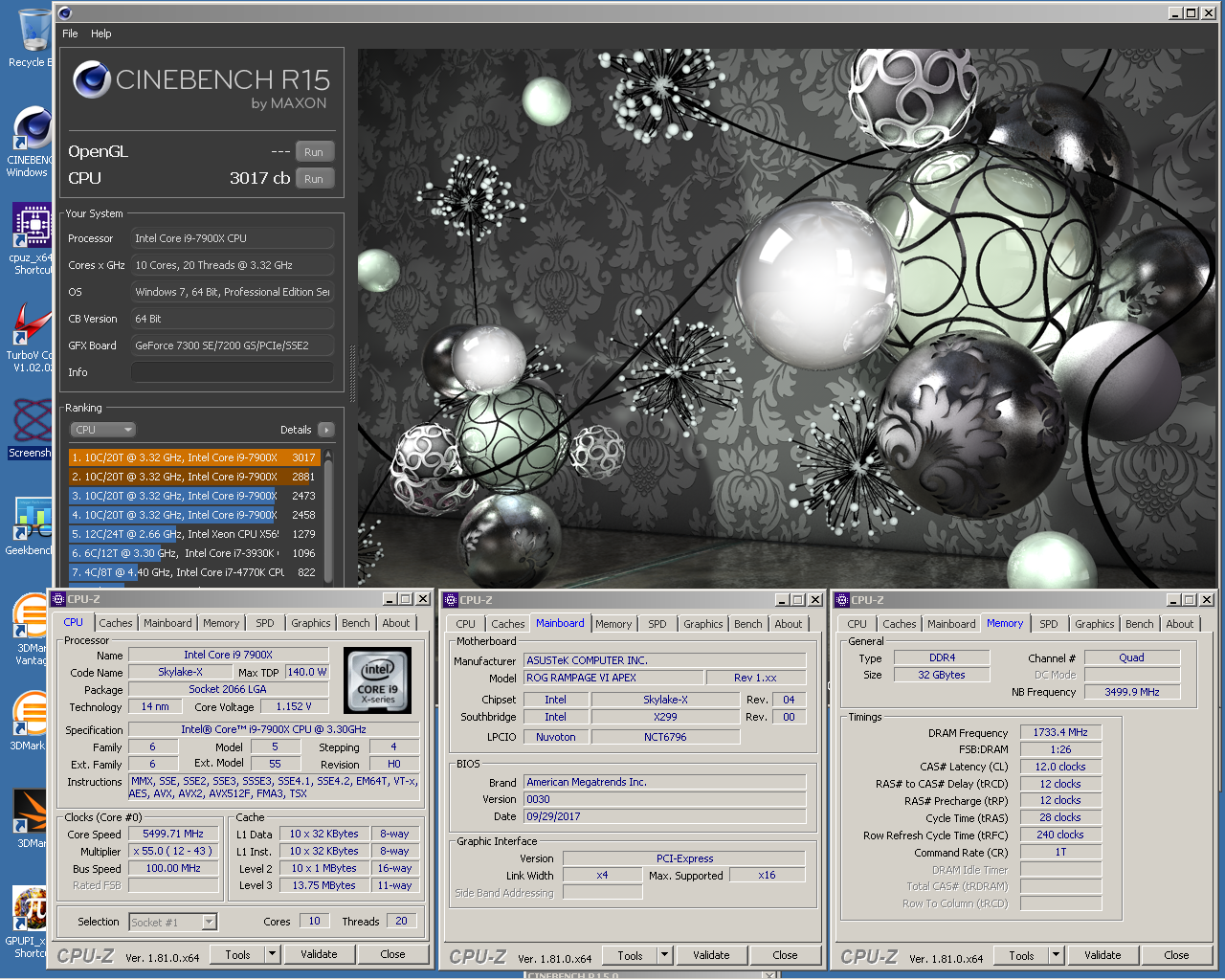The width and height of the screenshot is (1225, 980).
Task: Switch to Caches tab in CPU-Z CPU window
Action: pyautogui.click(x=116, y=623)
